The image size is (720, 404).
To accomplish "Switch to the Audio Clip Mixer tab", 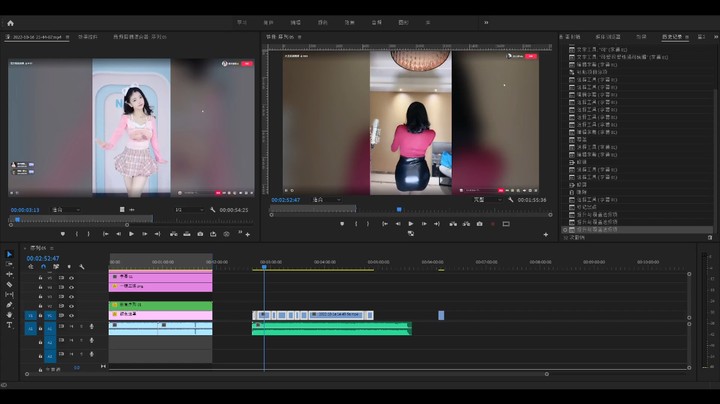I will pos(140,37).
